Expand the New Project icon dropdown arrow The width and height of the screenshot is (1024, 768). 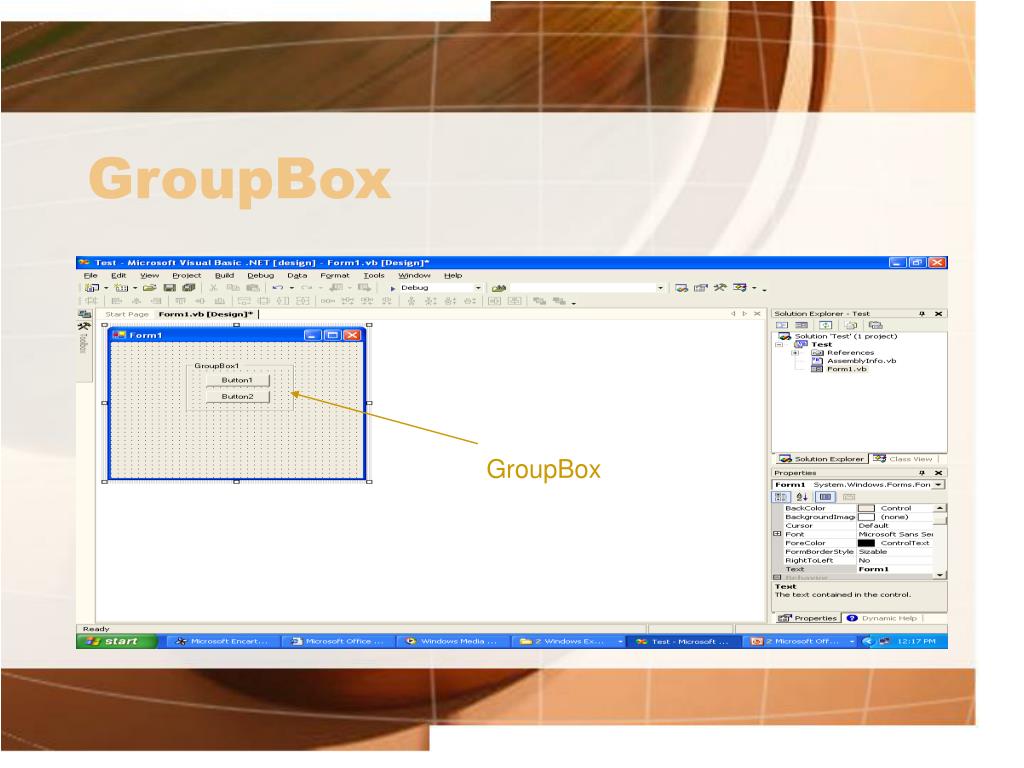coord(106,288)
